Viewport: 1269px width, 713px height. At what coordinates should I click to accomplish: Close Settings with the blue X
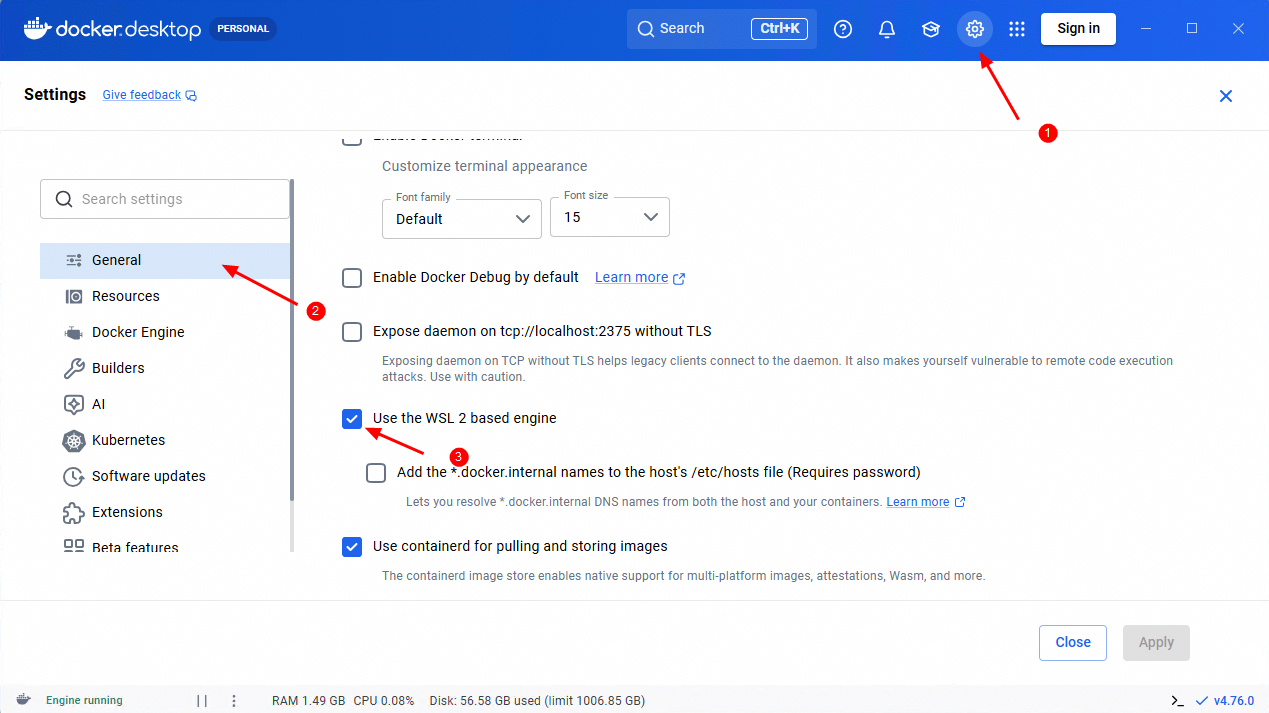click(x=1226, y=96)
